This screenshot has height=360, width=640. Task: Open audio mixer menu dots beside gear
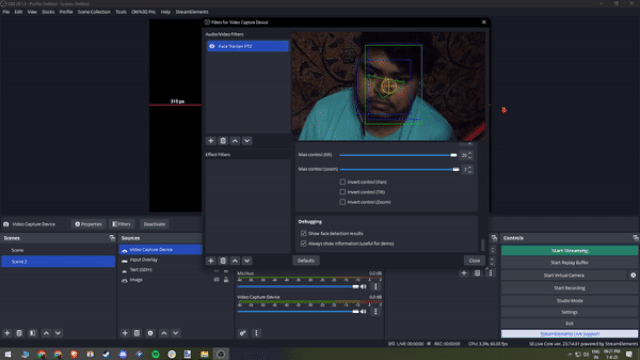click(x=256, y=333)
